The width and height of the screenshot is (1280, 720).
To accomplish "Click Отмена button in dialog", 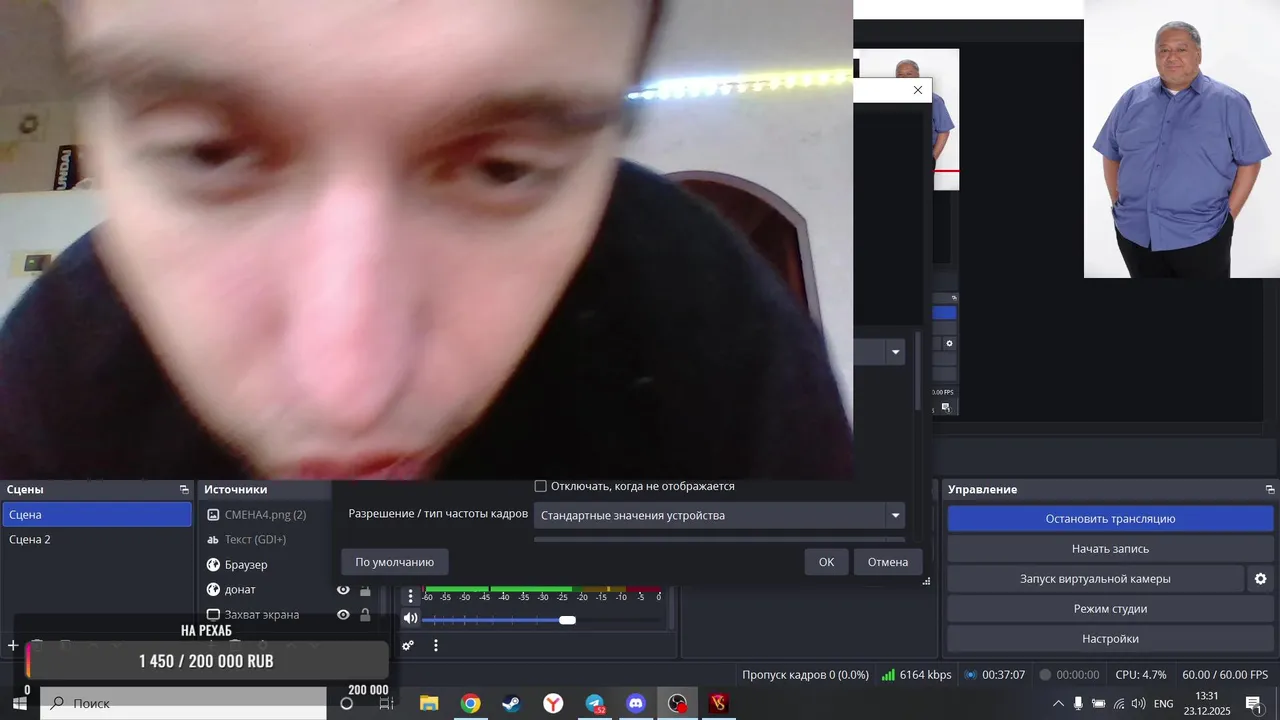I will pyautogui.click(x=888, y=562).
